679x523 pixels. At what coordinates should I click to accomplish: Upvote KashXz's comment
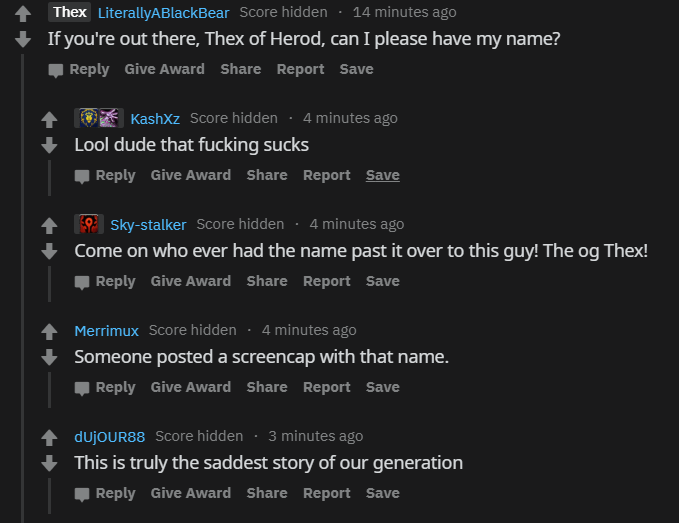(x=48, y=120)
